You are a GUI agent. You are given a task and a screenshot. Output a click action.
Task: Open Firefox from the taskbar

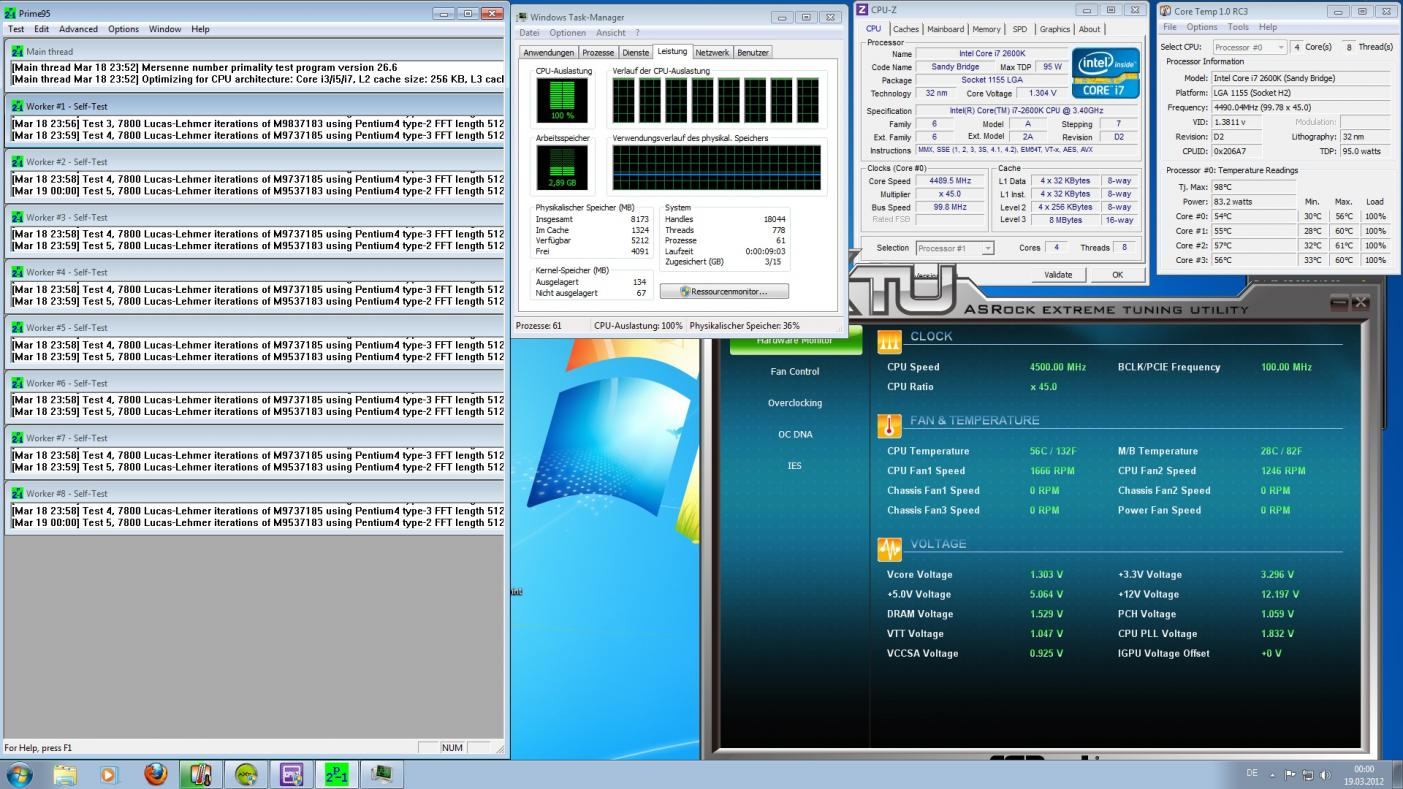click(x=155, y=774)
